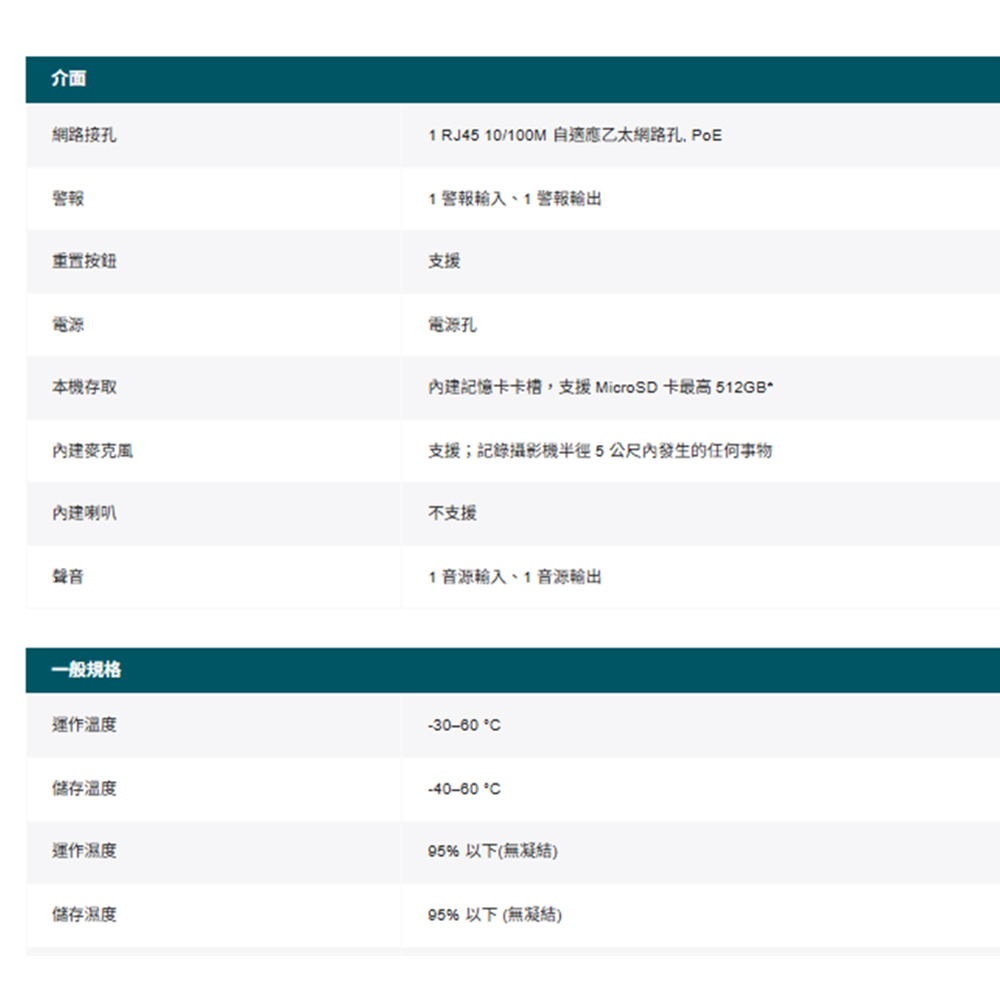Select the 警報 row label

[68, 199]
